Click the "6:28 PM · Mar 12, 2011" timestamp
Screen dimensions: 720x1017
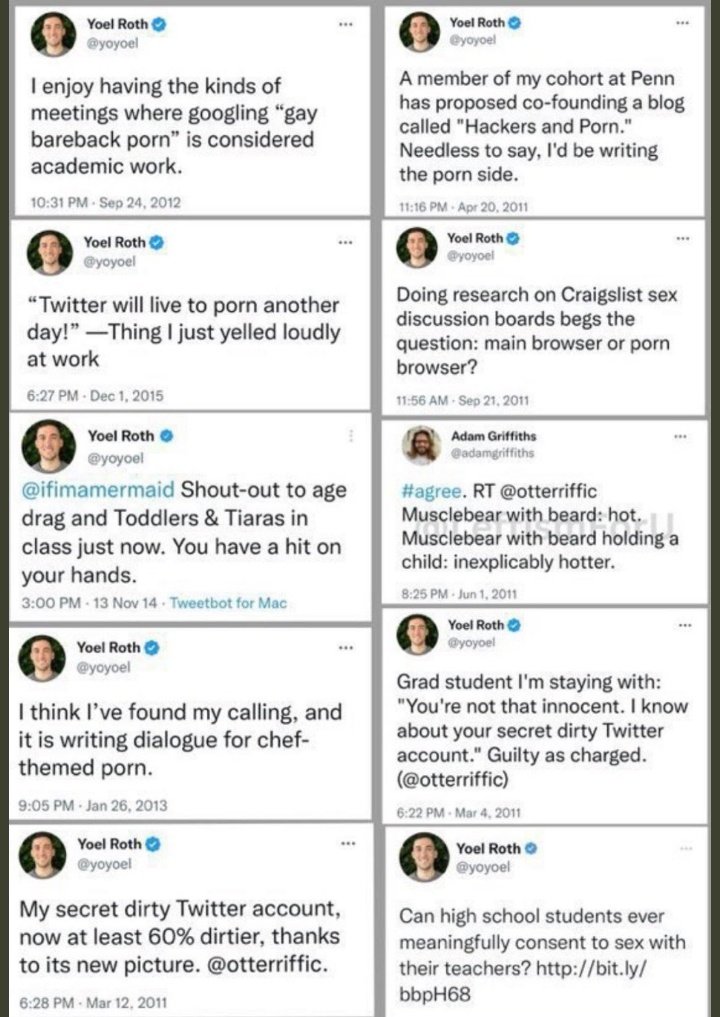94,1001
